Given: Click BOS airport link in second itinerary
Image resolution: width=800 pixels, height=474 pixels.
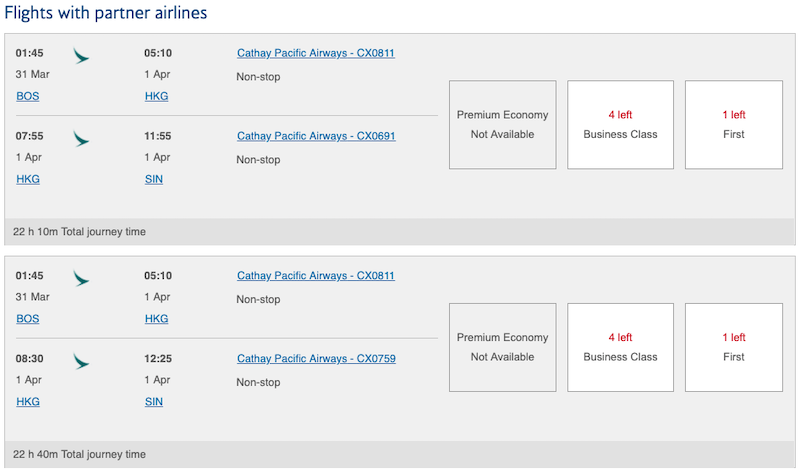Looking at the screenshot, I should pos(28,318).
